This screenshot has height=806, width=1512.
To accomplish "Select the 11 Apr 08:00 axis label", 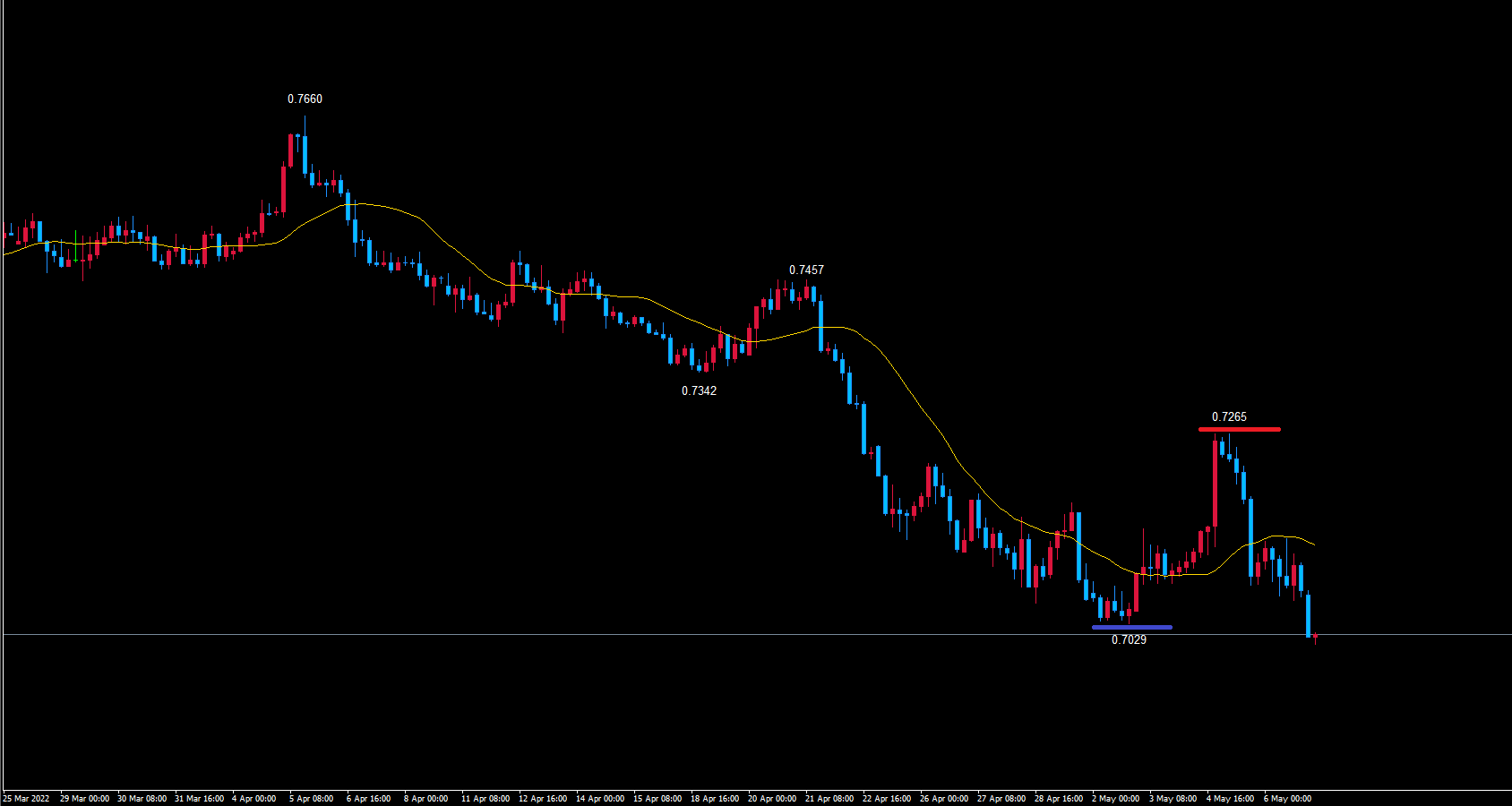I will coord(485,799).
